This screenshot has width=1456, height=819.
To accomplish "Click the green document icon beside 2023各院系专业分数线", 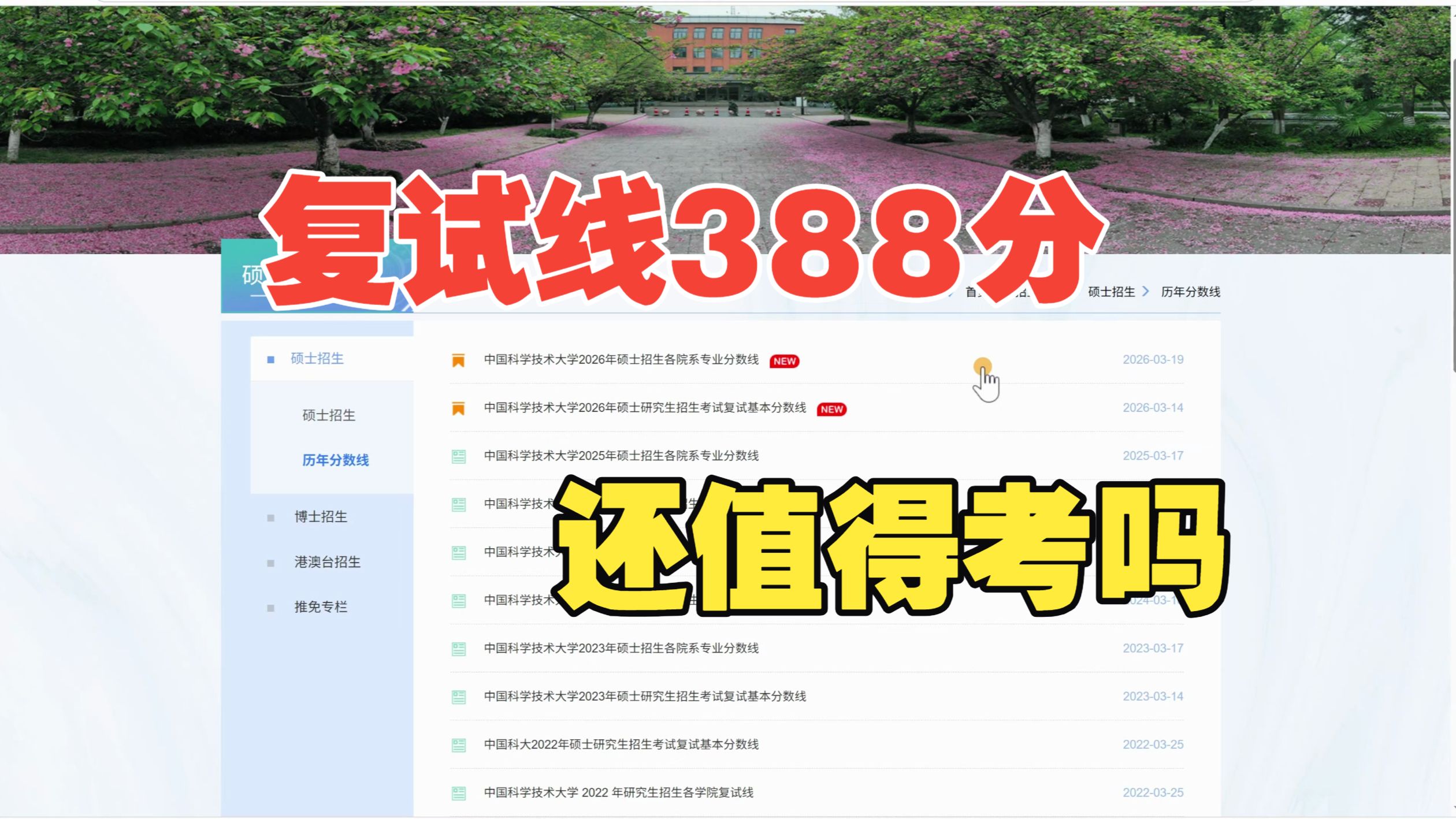I will pyautogui.click(x=459, y=649).
